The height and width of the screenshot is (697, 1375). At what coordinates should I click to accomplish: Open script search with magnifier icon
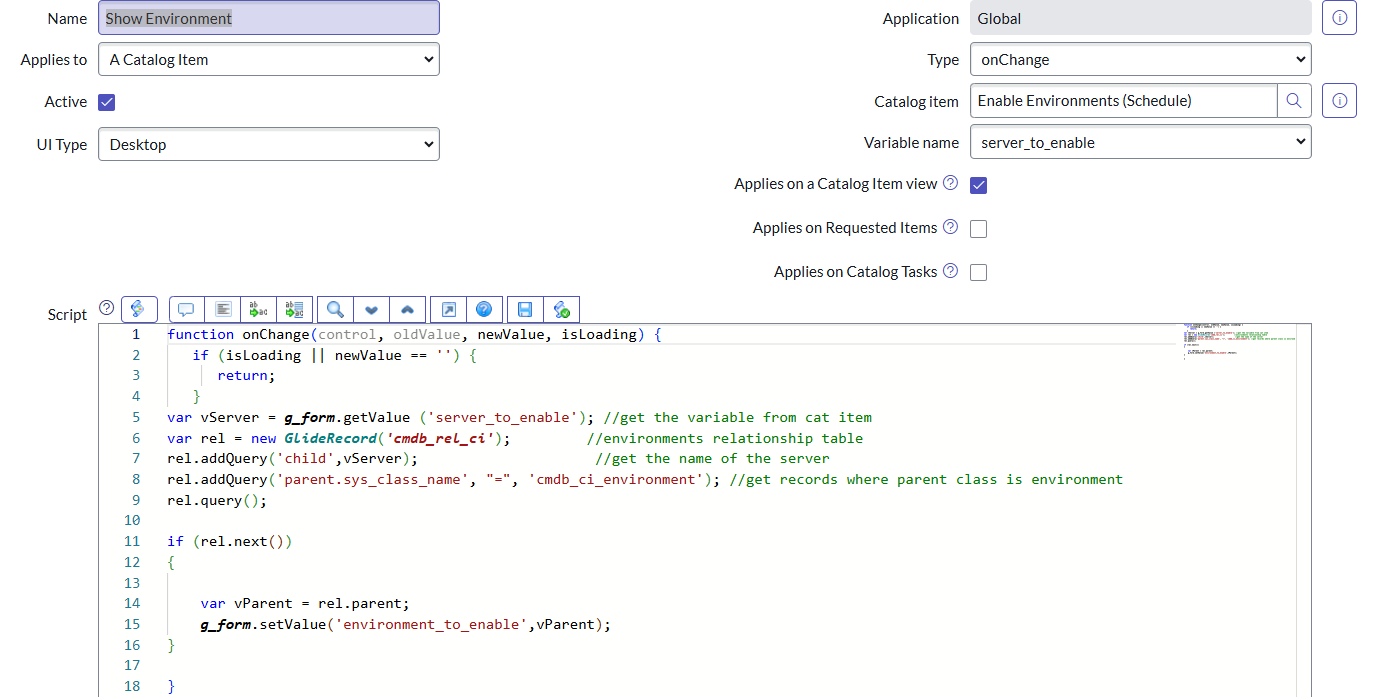(335, 310)
